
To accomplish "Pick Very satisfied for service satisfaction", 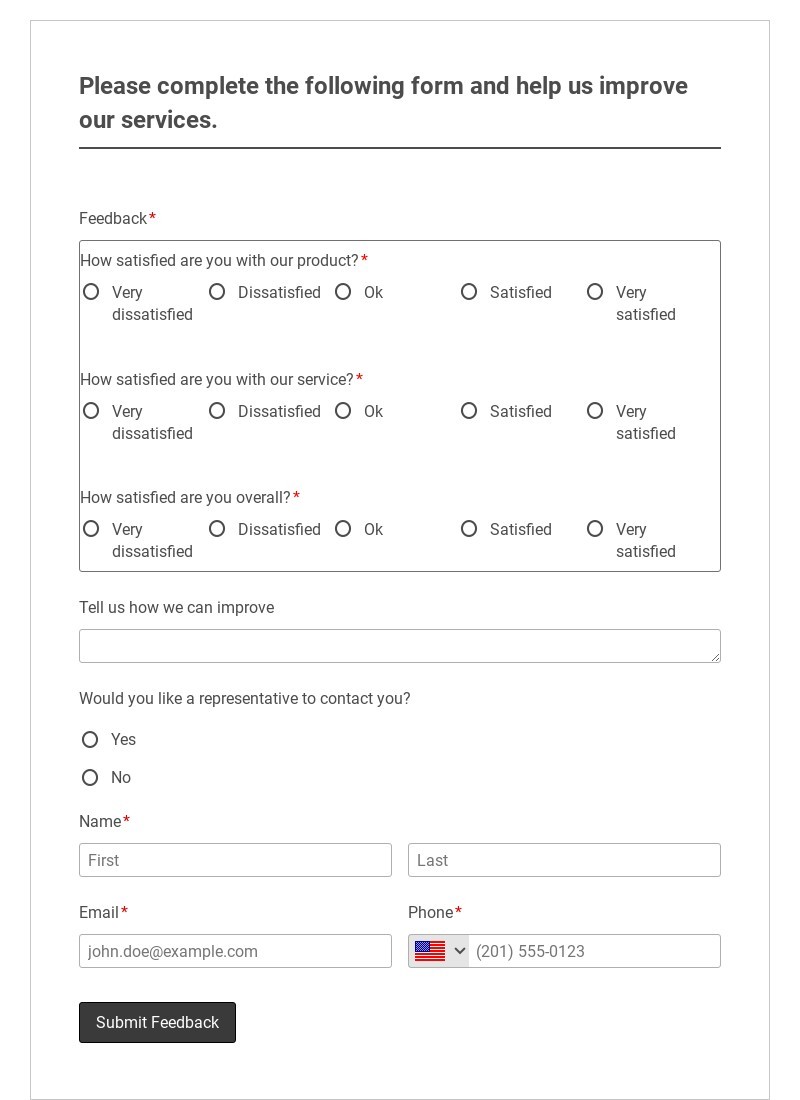I will click(595, 411).
